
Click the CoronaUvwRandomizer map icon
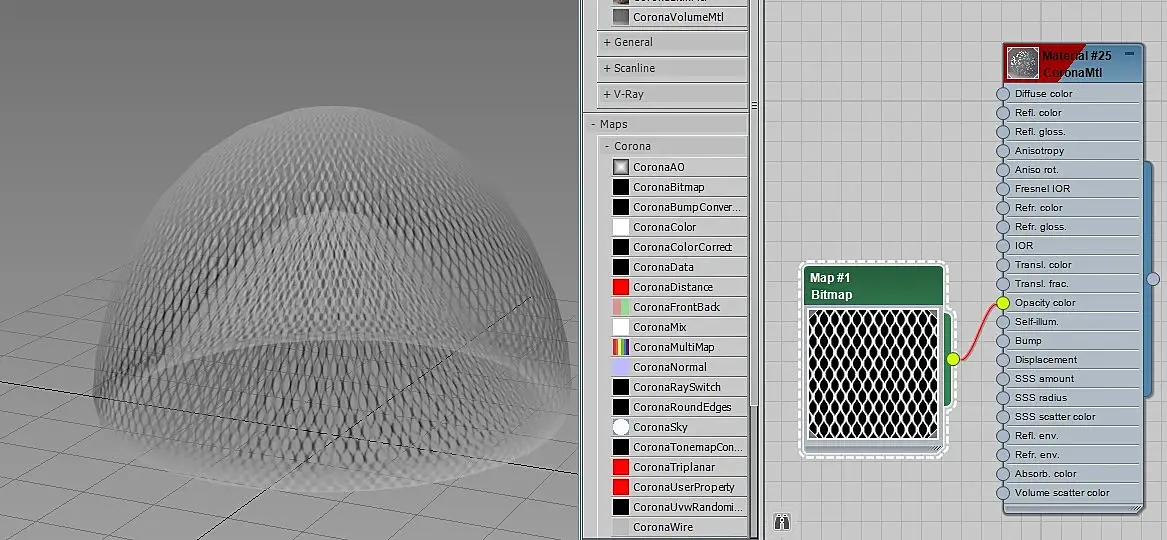click(x=621, y=507)
